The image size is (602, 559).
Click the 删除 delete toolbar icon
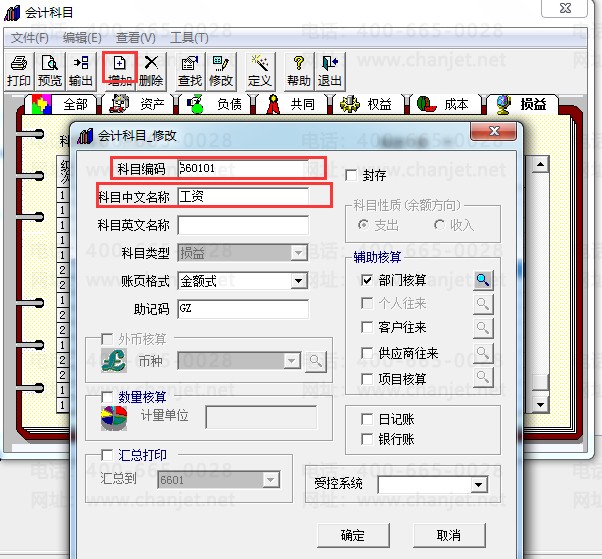coord(151,71)
